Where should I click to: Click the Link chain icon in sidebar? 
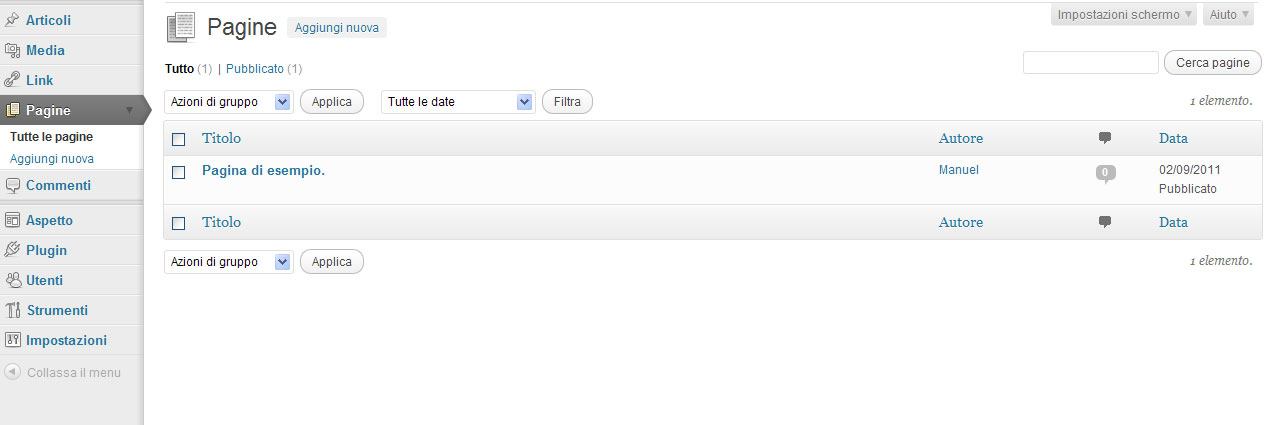click(x=13, y=80)
